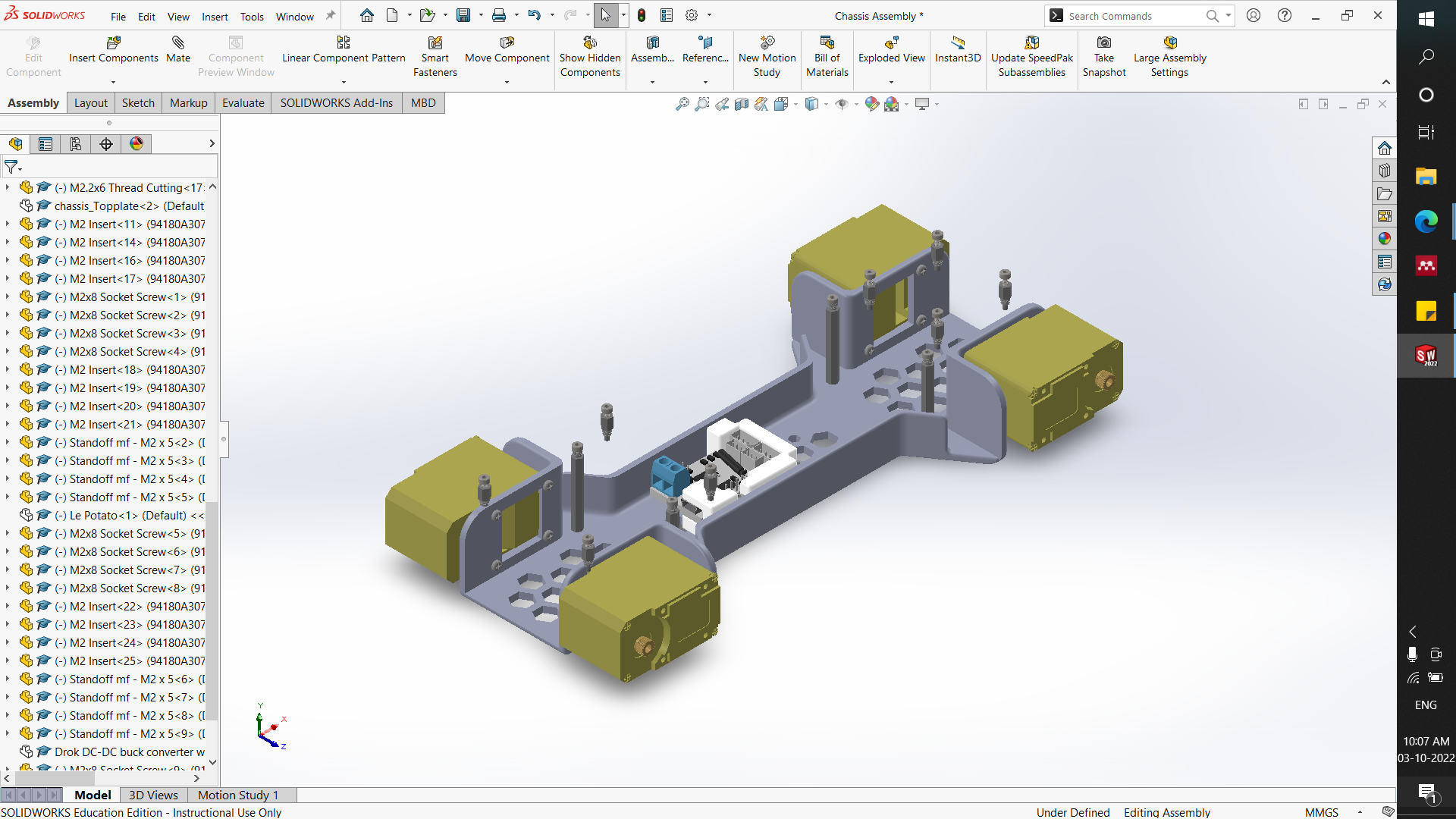
Task: Click the Edit Component button
Action: tap(33, 53)
